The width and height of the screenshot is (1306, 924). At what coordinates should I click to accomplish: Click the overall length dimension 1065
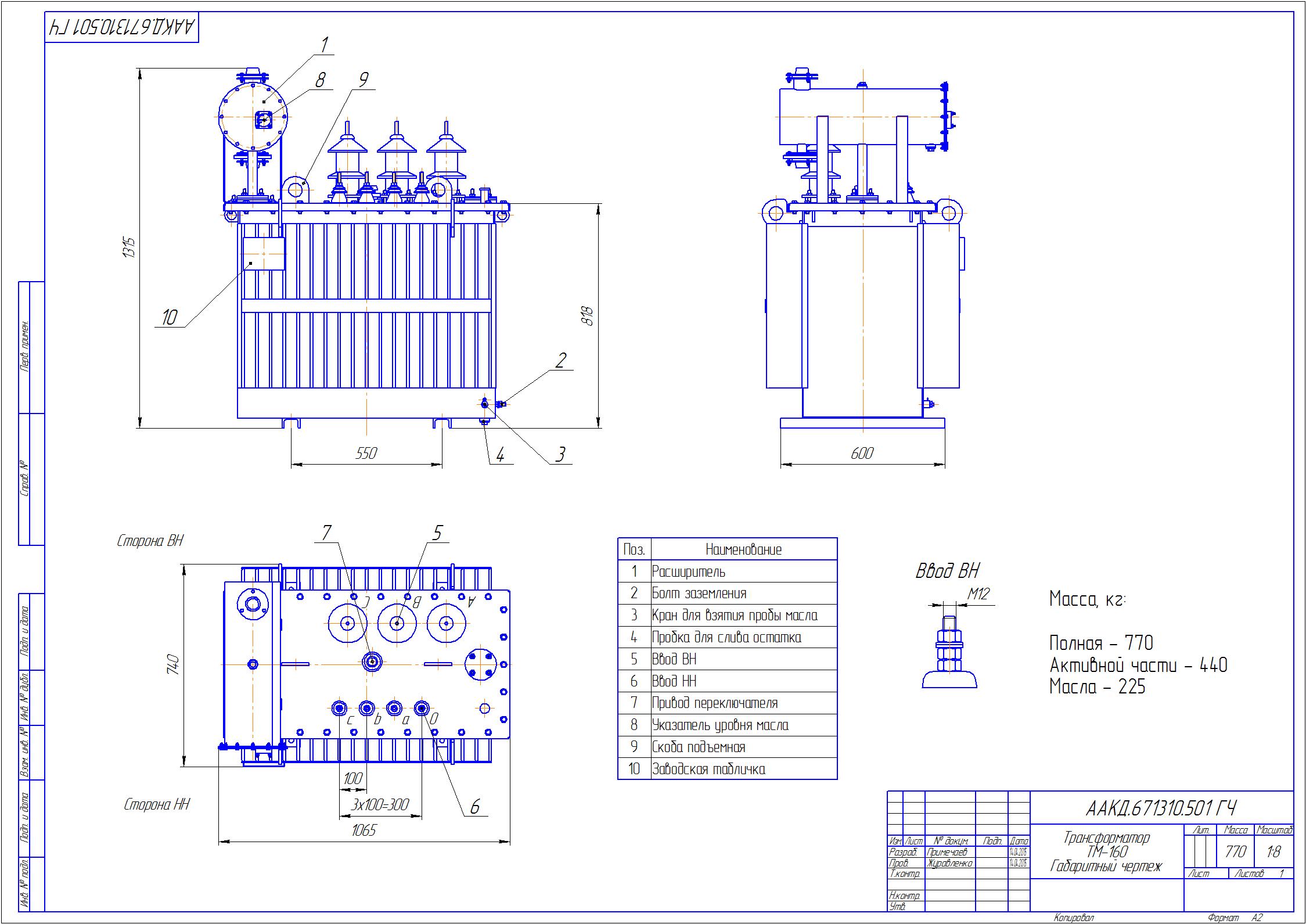[x=364, y=830]
